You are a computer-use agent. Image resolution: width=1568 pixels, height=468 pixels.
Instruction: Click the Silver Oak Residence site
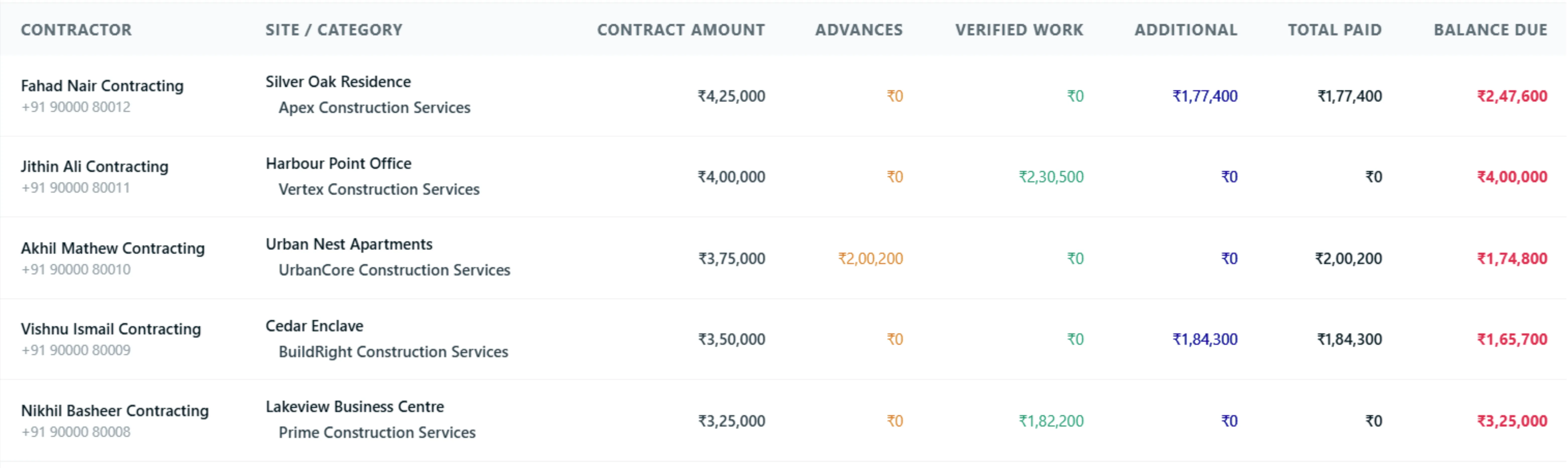[x=338, y=82]
